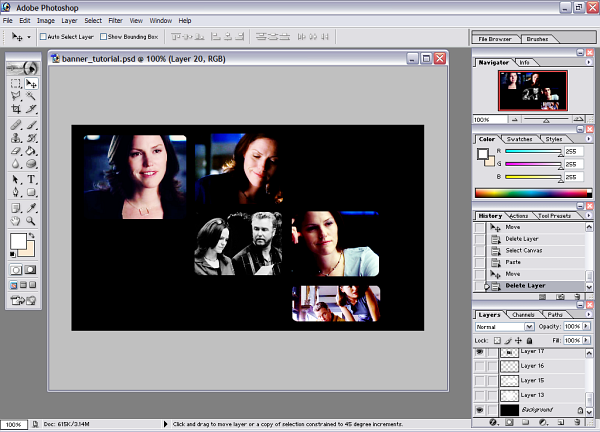The height and width of the screenshot is (432, 600).
Task: Select the History Brush tool
Action: (x=31, y=138)
